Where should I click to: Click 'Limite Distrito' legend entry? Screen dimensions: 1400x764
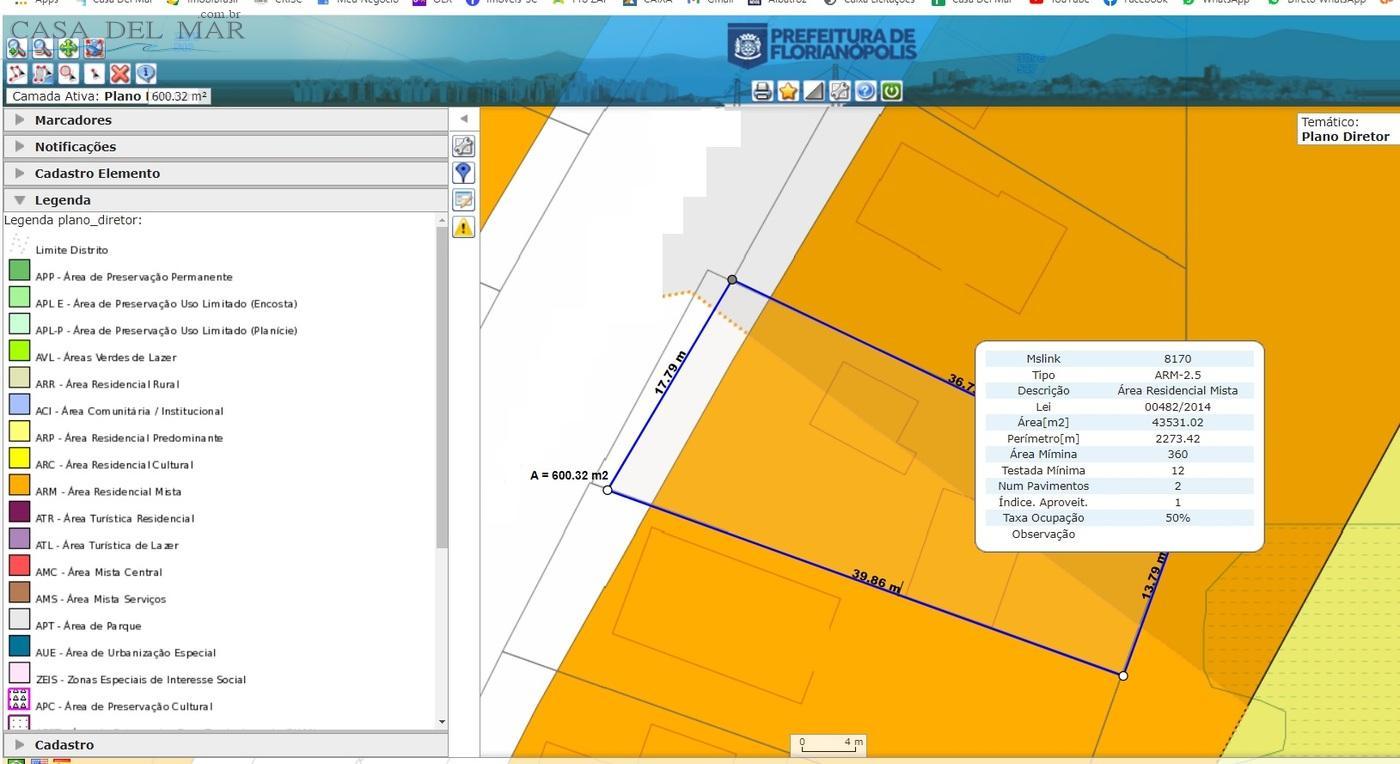pos(71,250)
